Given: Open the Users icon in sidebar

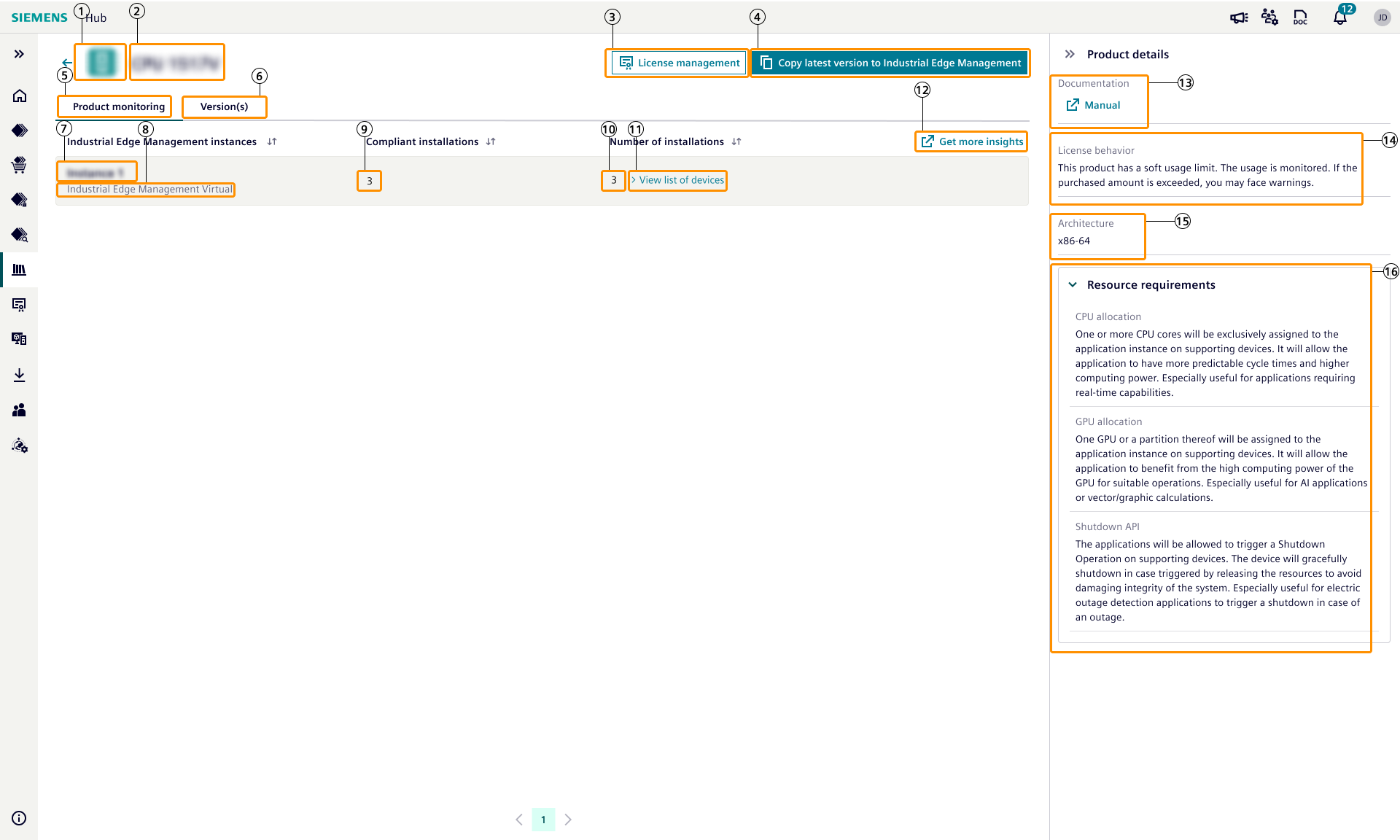Looking at the screenshot, I should (x=20, y=410).
